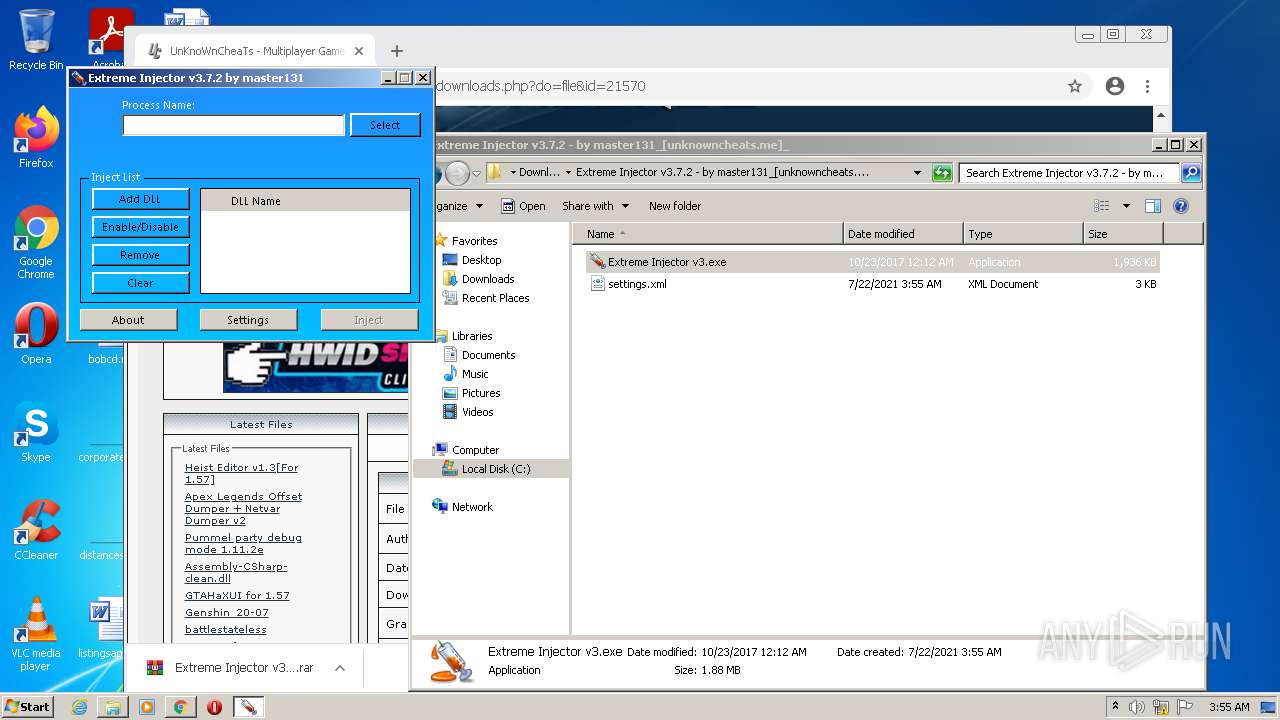
Task: Click Explorer search box
Action: click(x=1069, y=173)
